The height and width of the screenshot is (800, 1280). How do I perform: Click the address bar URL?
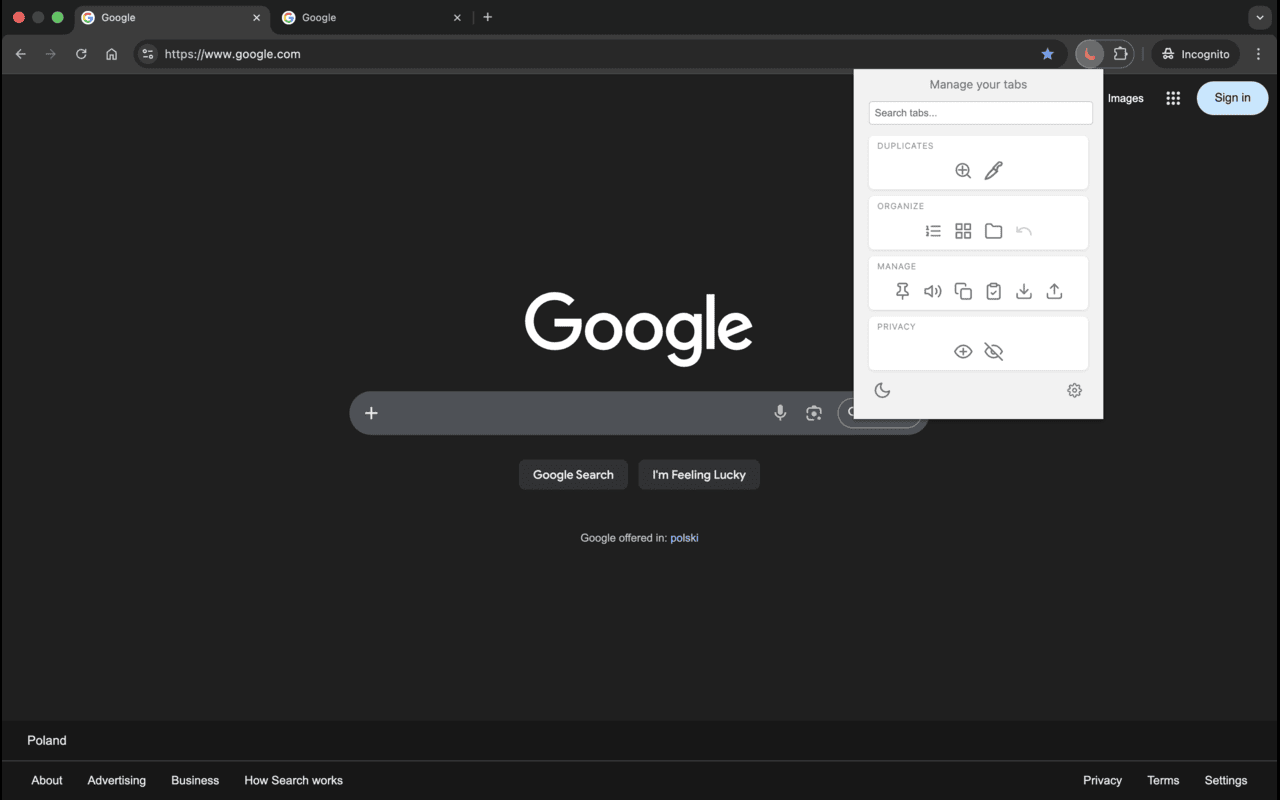pos(232,54)
